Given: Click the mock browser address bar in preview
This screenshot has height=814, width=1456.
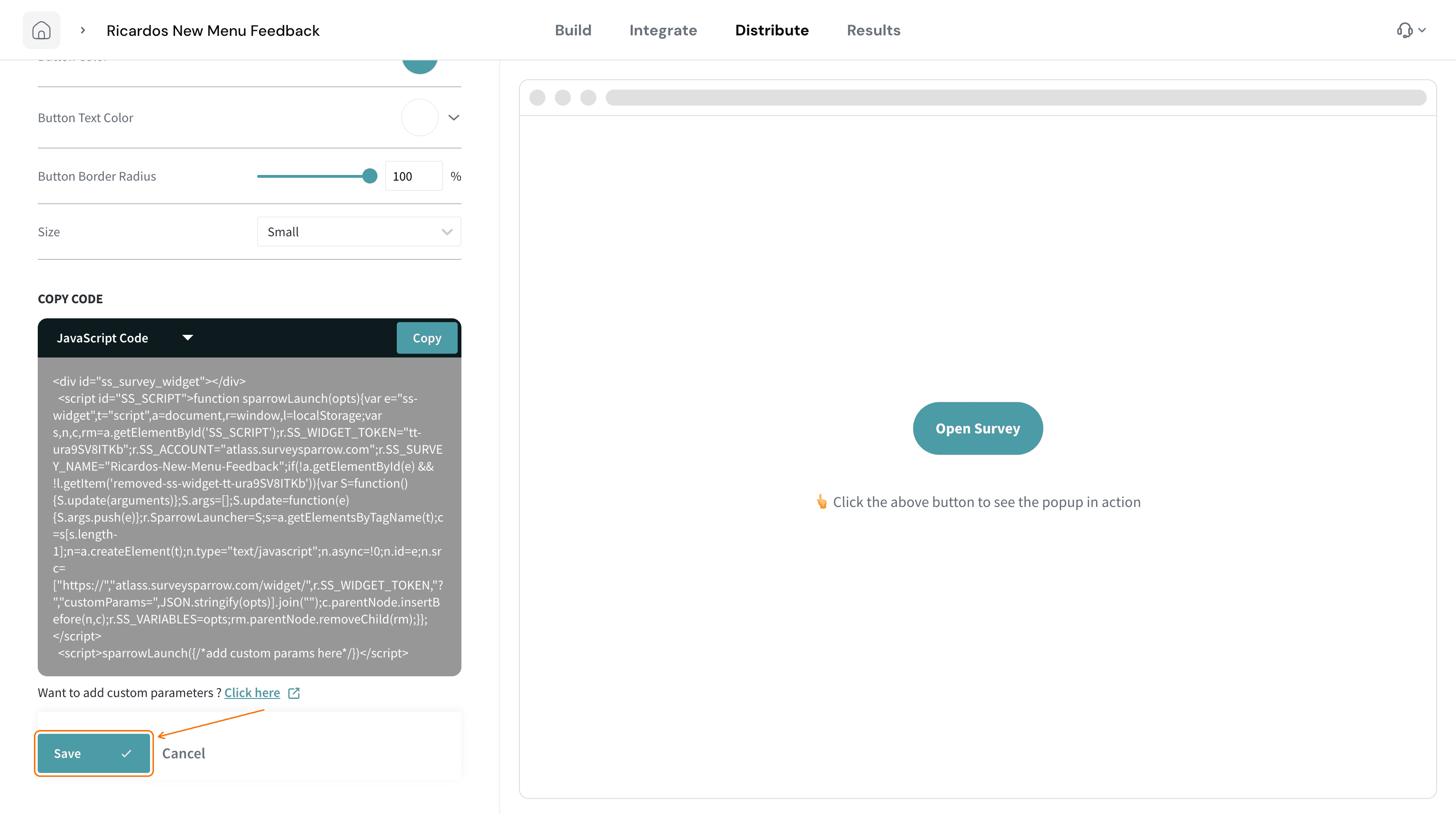Looking at the screenshot, I should (1016, 97).
